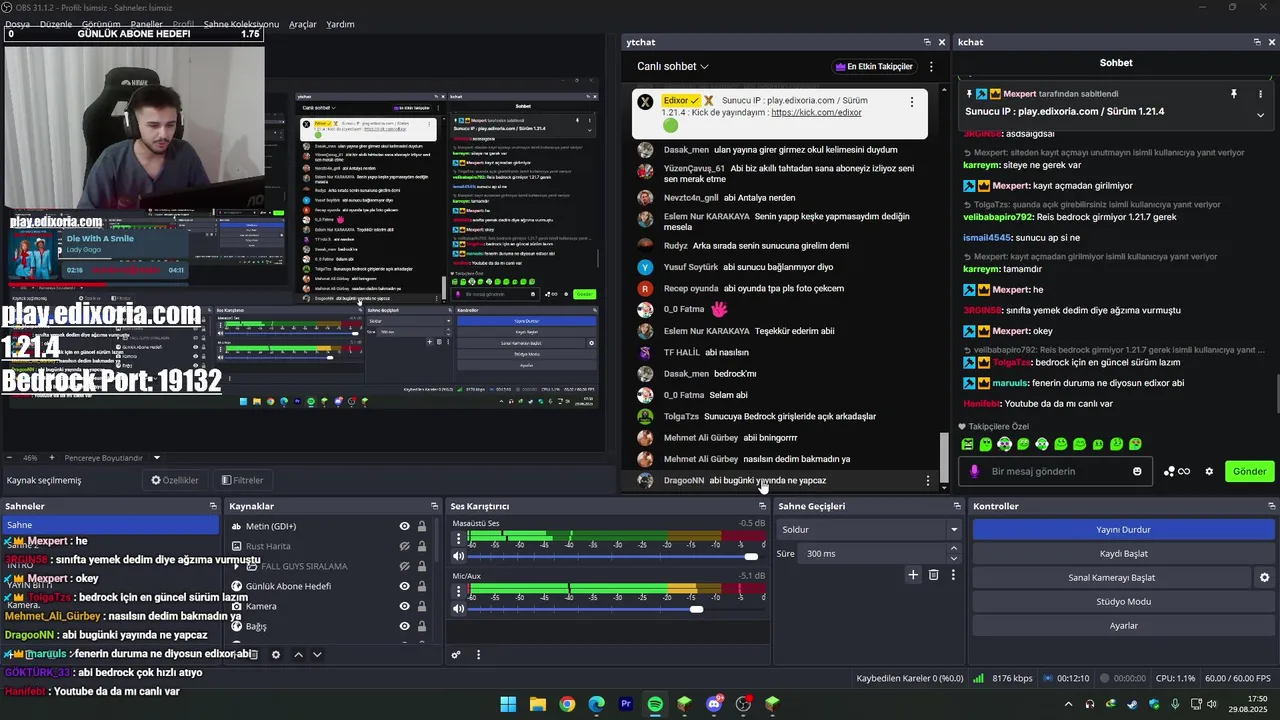Open scene transition properties menu
This screenshot has height=720, width=1280.
click(953, 575)
